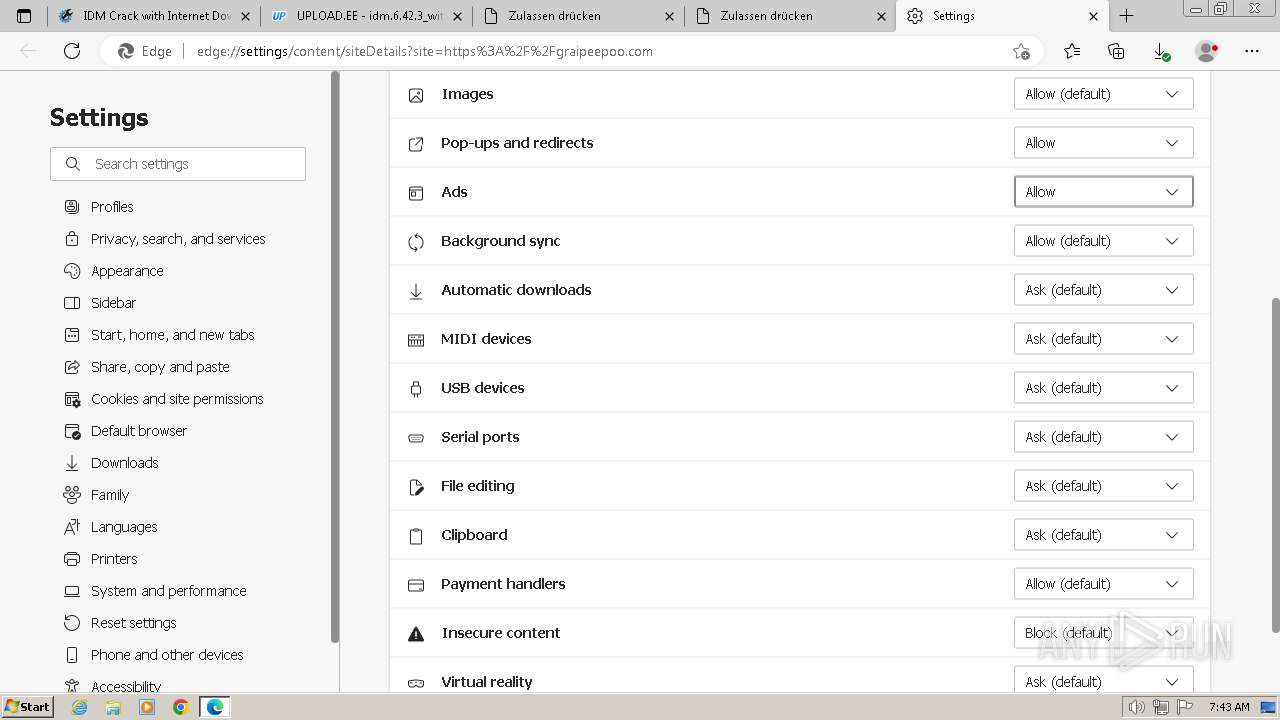
Task: Open the Serial ports dropdown
Action: (1103, 437)
